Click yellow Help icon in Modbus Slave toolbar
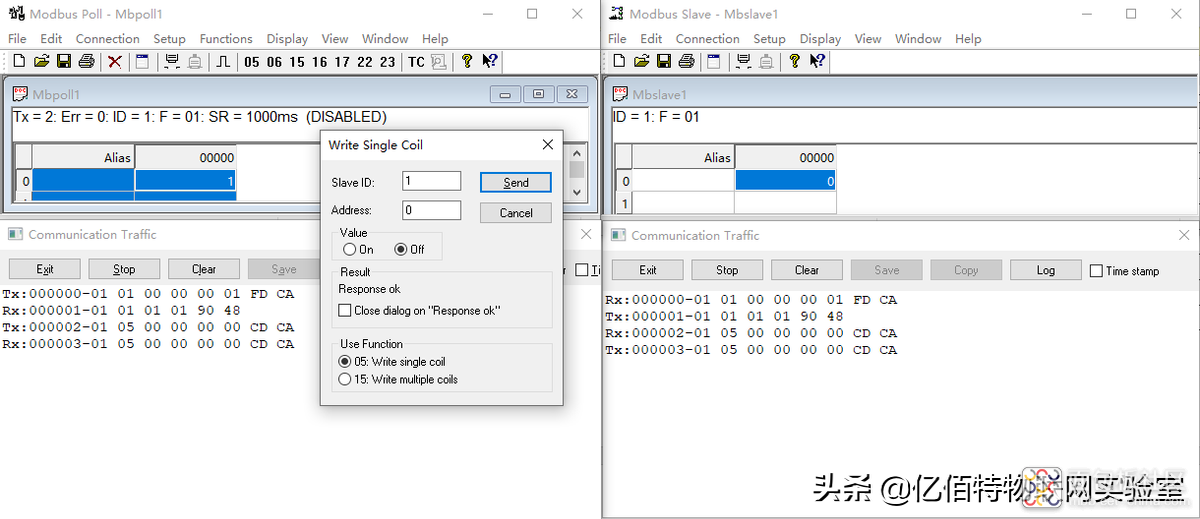The height and width of the screenshot is (519, 1200). pos(795,62)
